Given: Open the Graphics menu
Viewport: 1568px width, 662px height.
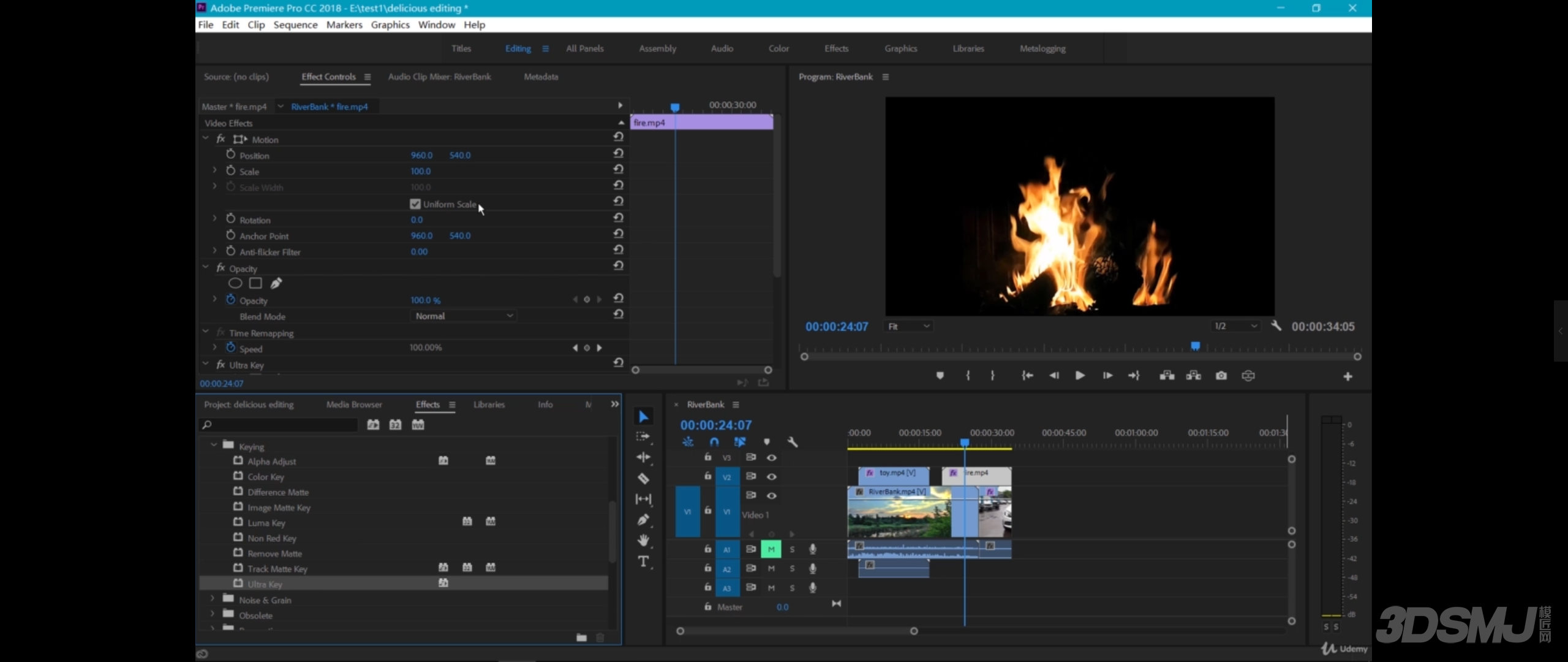Looking at the screenshot, I should pos(390,25).
